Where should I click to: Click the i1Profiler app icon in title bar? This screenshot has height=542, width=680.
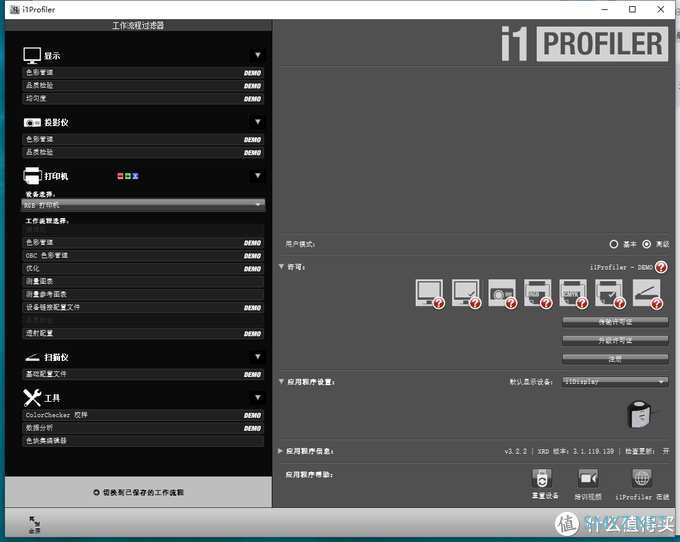(x=15, y=10)
